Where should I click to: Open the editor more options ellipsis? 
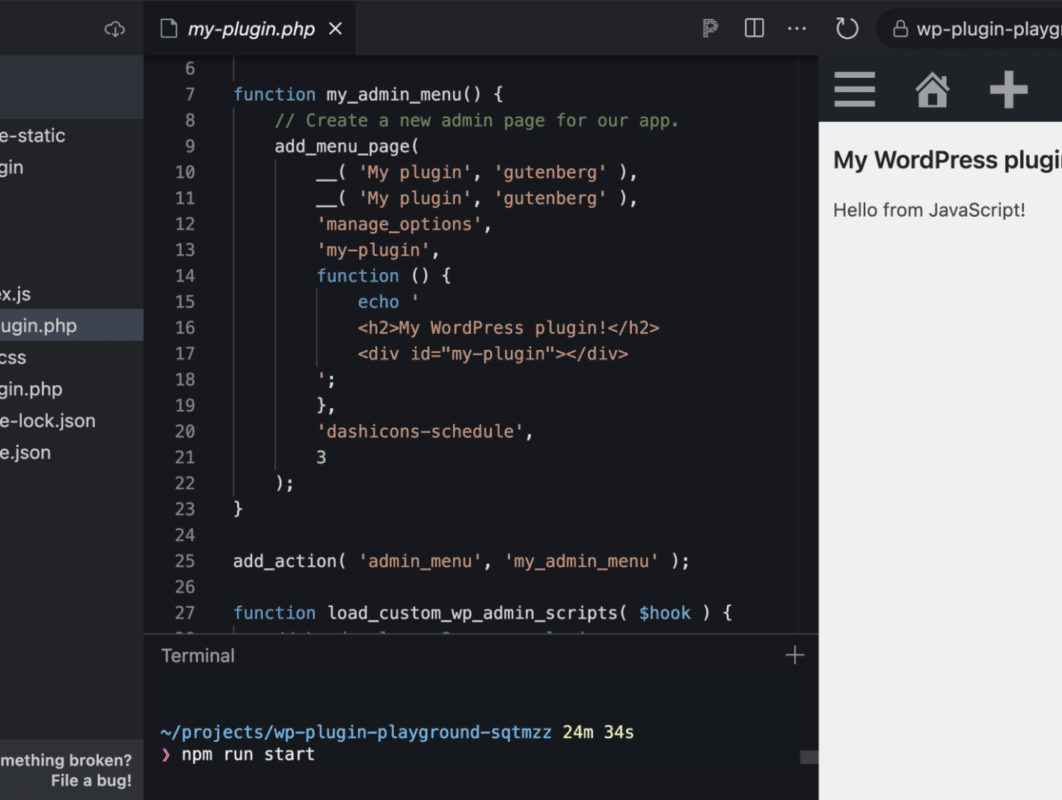pyautogui.click(x=797, y=28)
